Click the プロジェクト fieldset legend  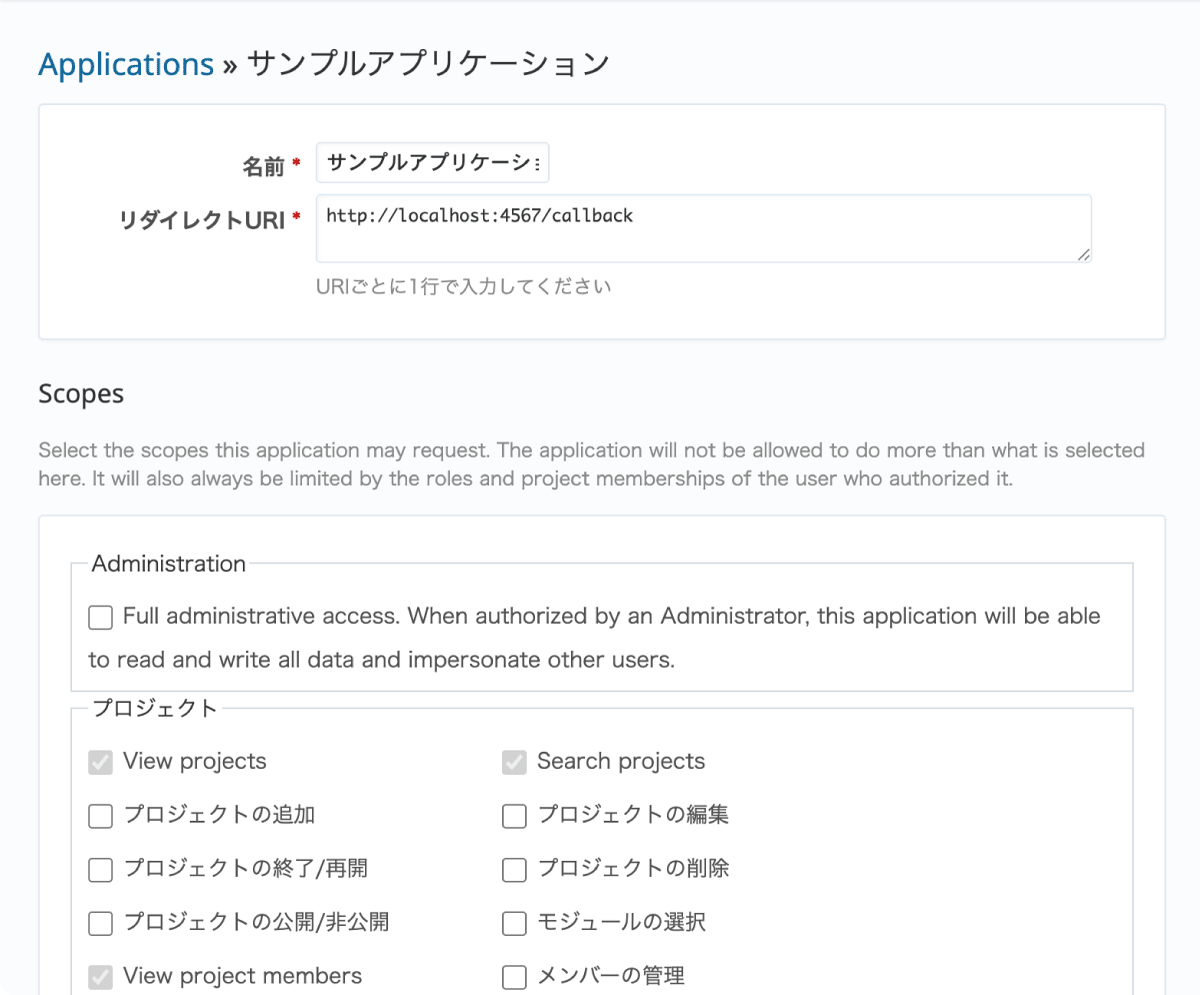click(154, 709)
